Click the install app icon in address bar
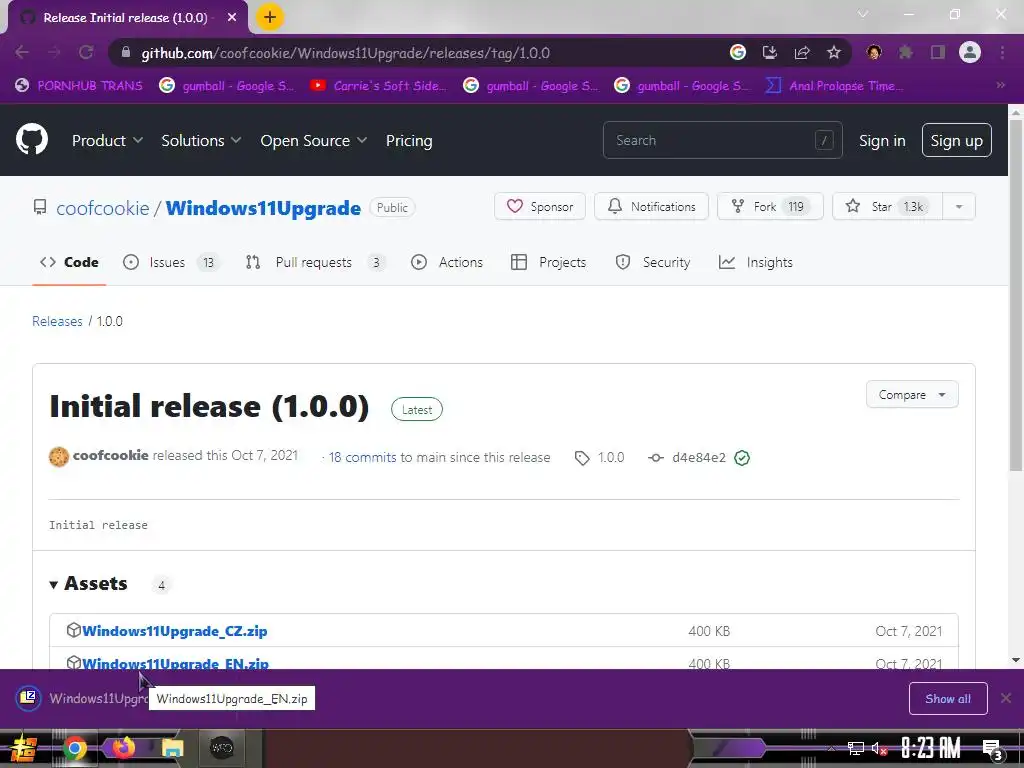The height and width of the screenshot is (768, 1024). pyautogui.click(x=770, y=52)
